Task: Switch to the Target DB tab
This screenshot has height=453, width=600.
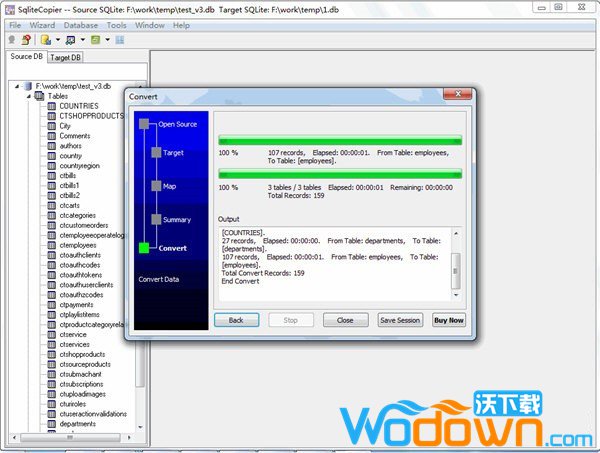Action: 67,57
